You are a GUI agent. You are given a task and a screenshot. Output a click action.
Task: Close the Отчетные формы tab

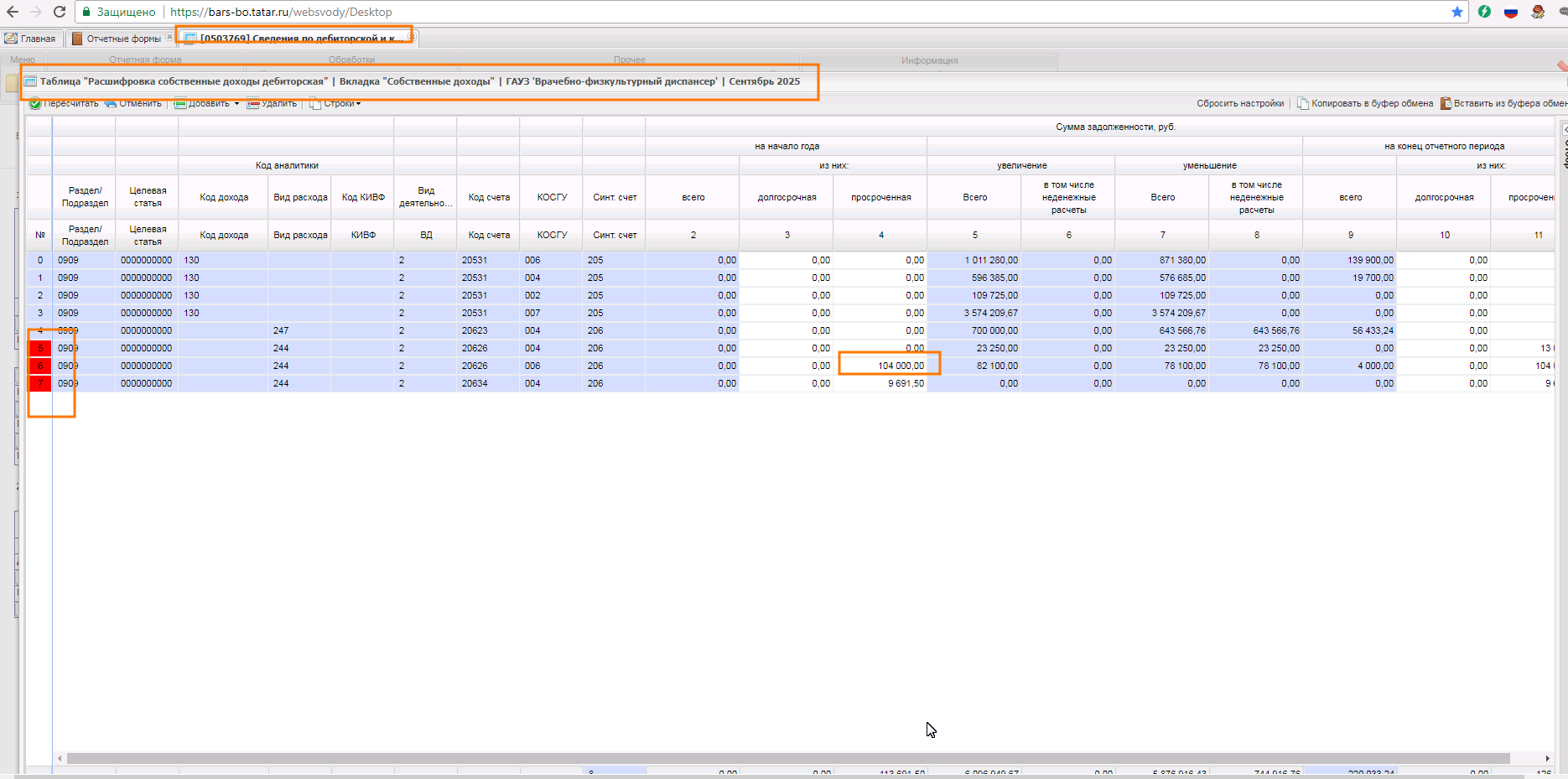pos(169,38)
